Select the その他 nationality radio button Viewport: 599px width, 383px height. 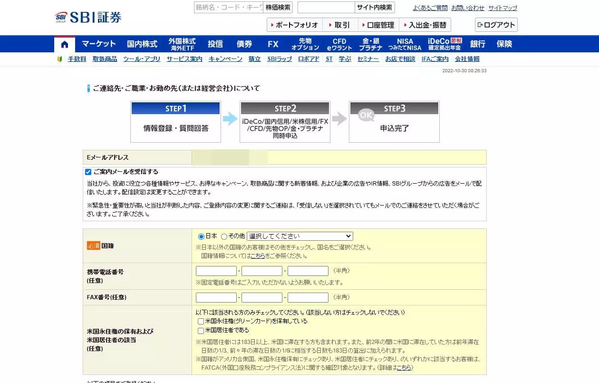pos(224,236)
